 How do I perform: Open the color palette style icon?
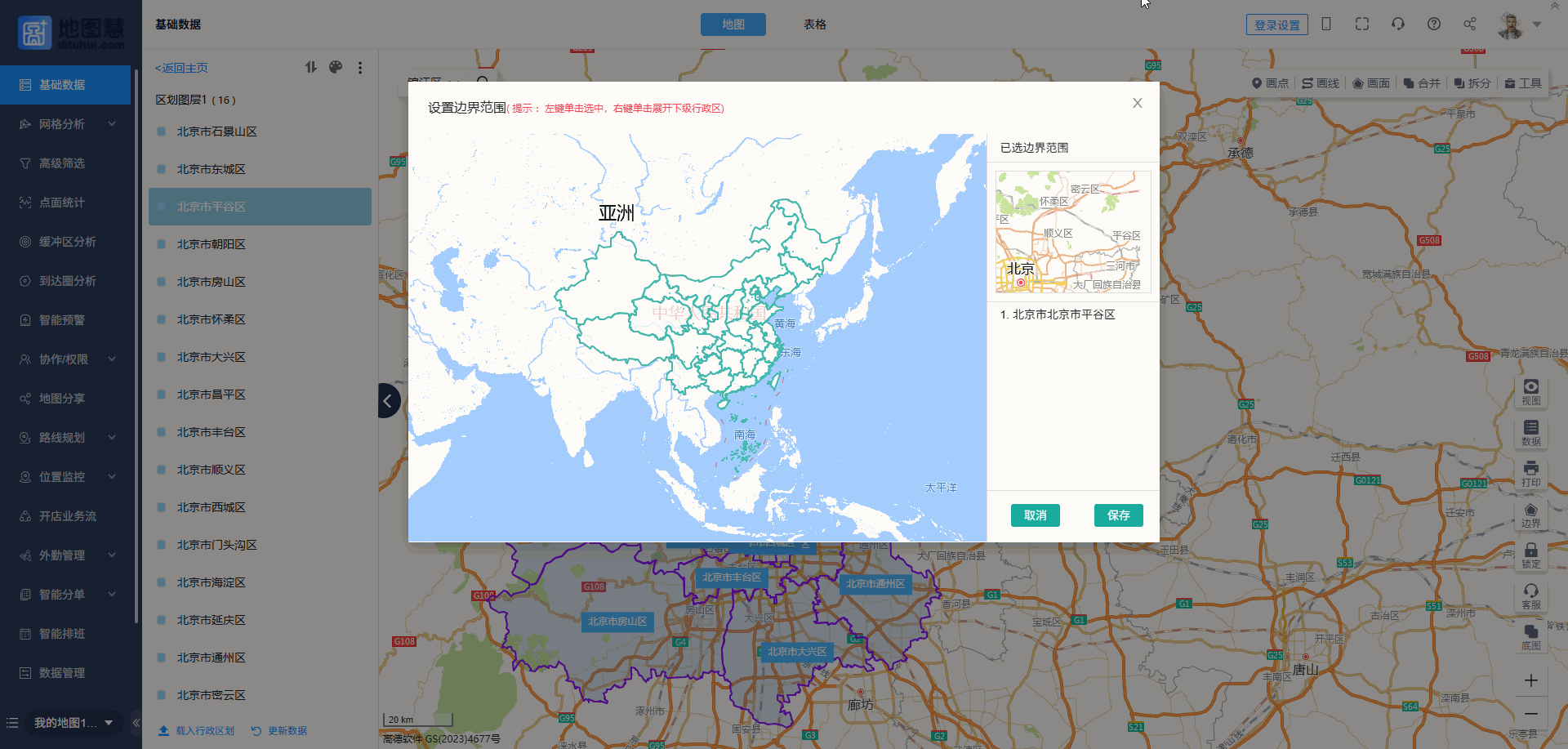tap(336, 68)
